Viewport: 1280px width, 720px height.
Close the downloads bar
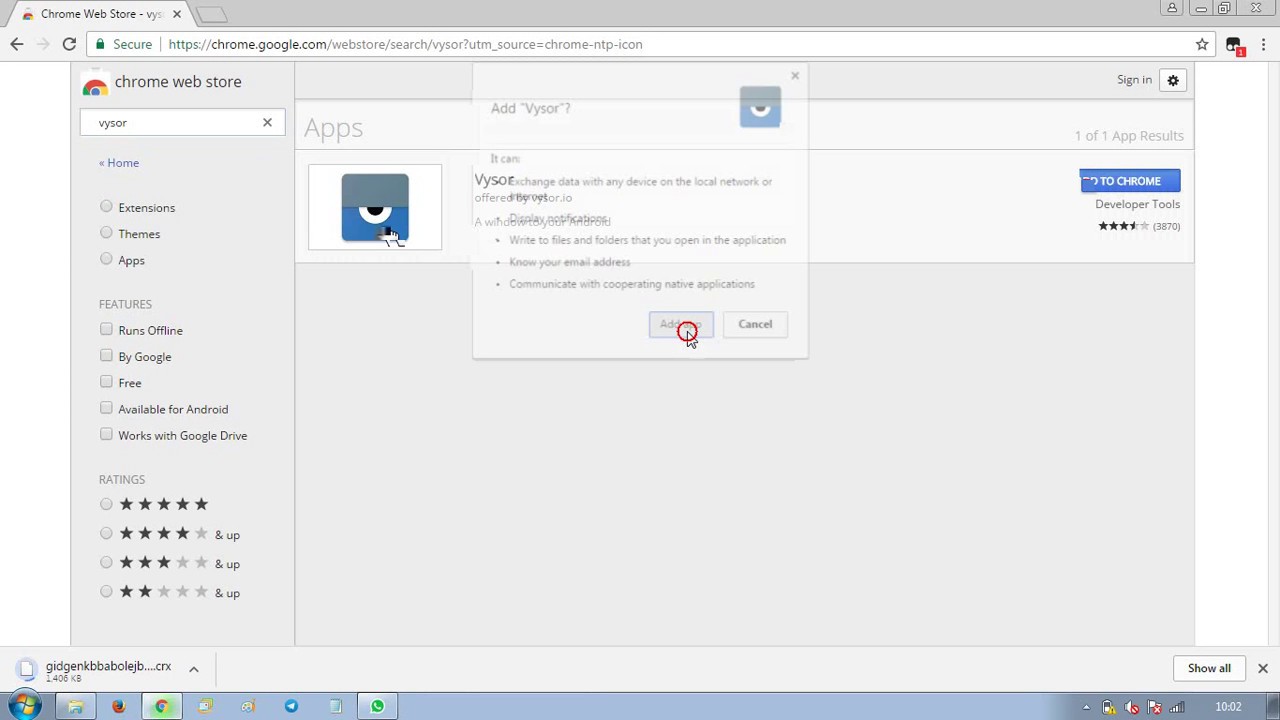tap(1263, 668)
